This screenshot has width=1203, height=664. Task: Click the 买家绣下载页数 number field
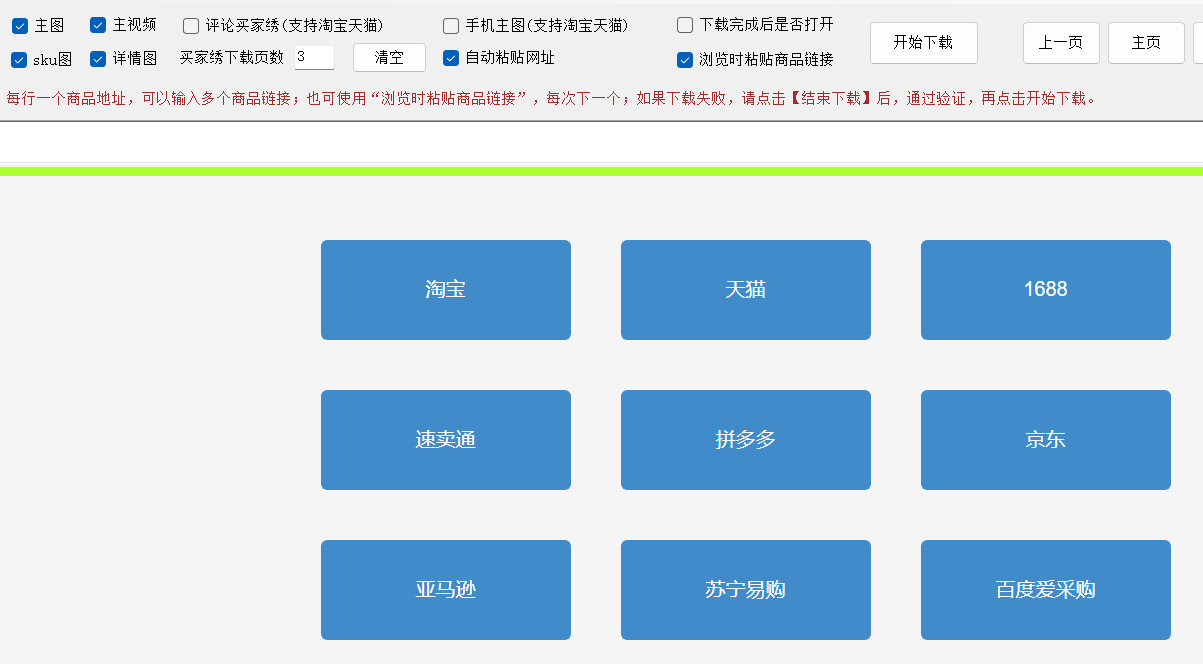coord(314,57)
